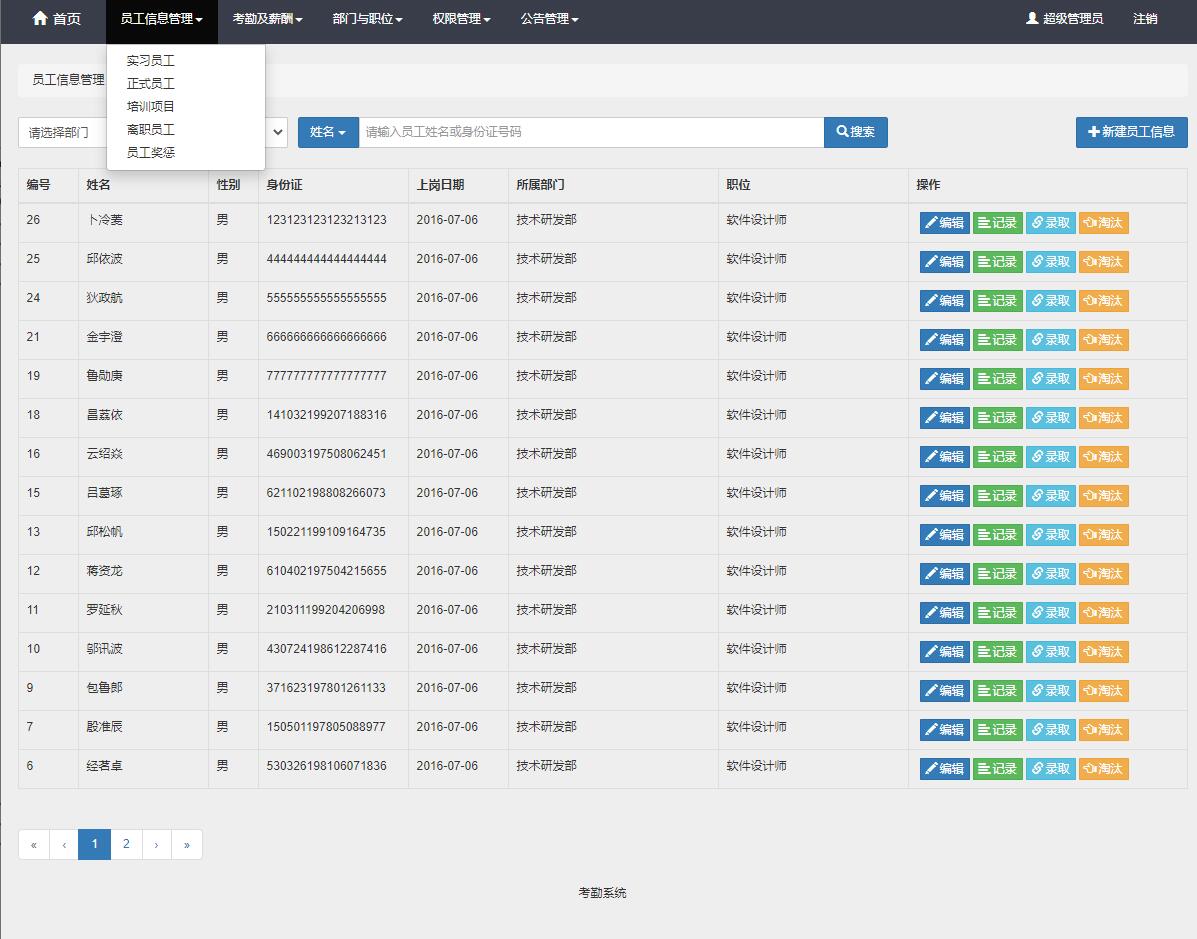
Task: Open the 考勤及薪酬 dropdown menu
Action: (267, 19)
